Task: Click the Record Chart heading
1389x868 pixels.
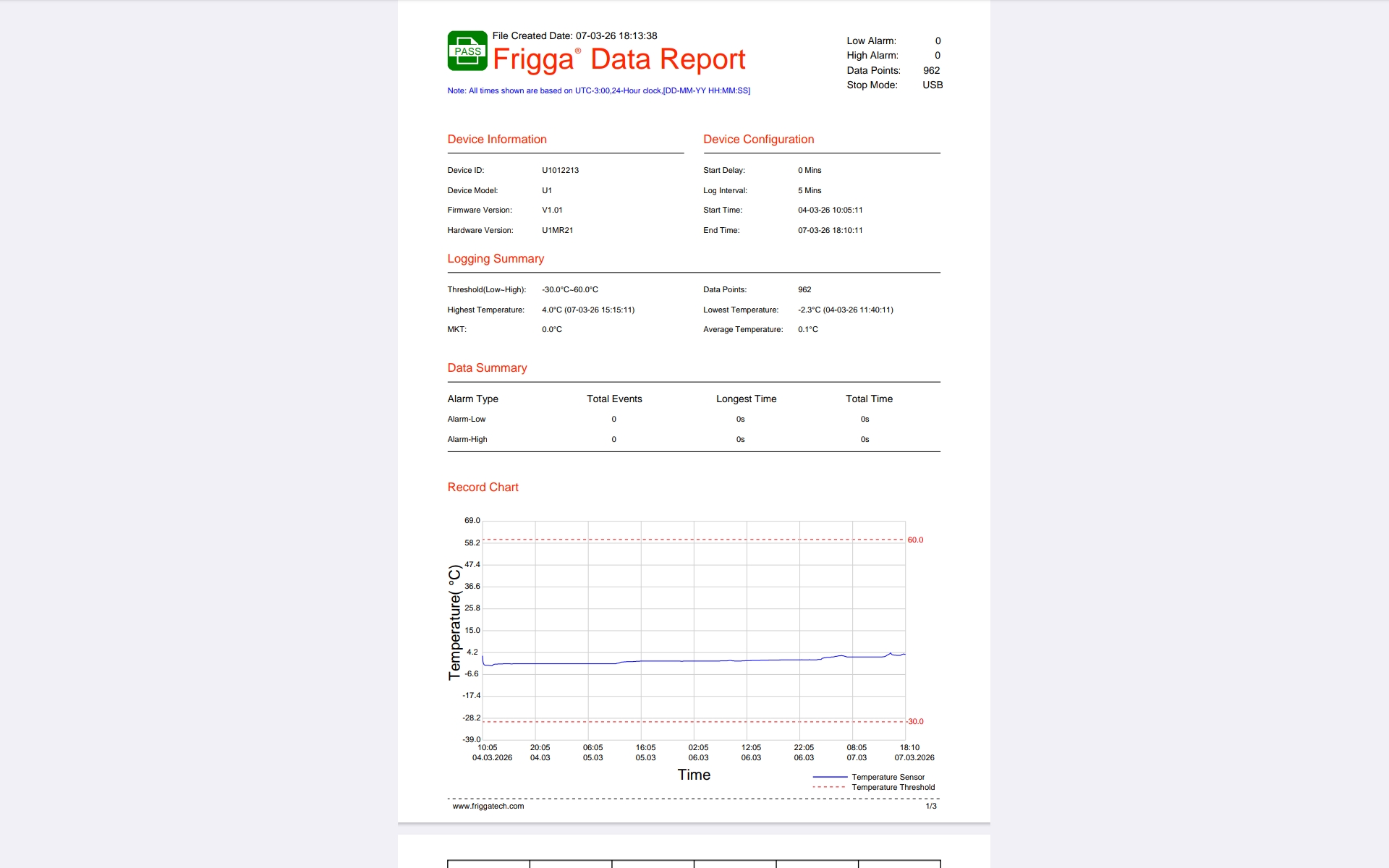Action: coord(483,488)
